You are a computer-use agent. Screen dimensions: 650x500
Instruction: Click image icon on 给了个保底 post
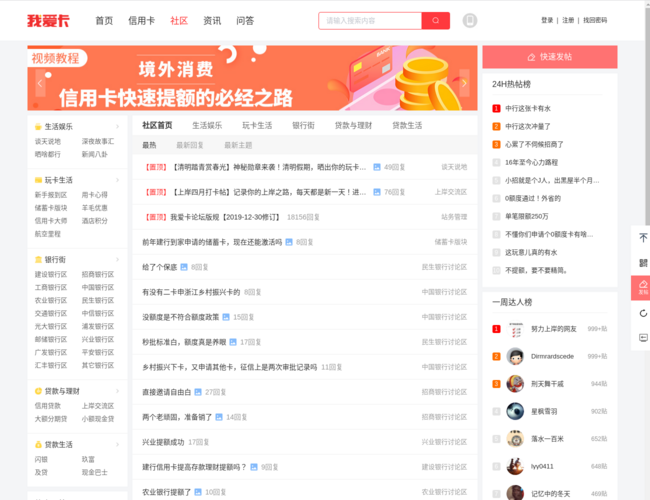click(184, 267)
